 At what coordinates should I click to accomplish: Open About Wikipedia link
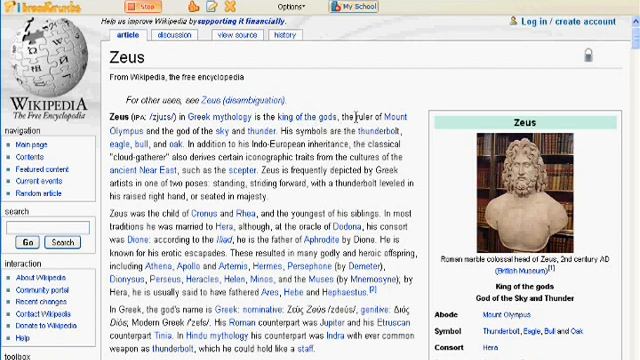click(x=40, y=278)
